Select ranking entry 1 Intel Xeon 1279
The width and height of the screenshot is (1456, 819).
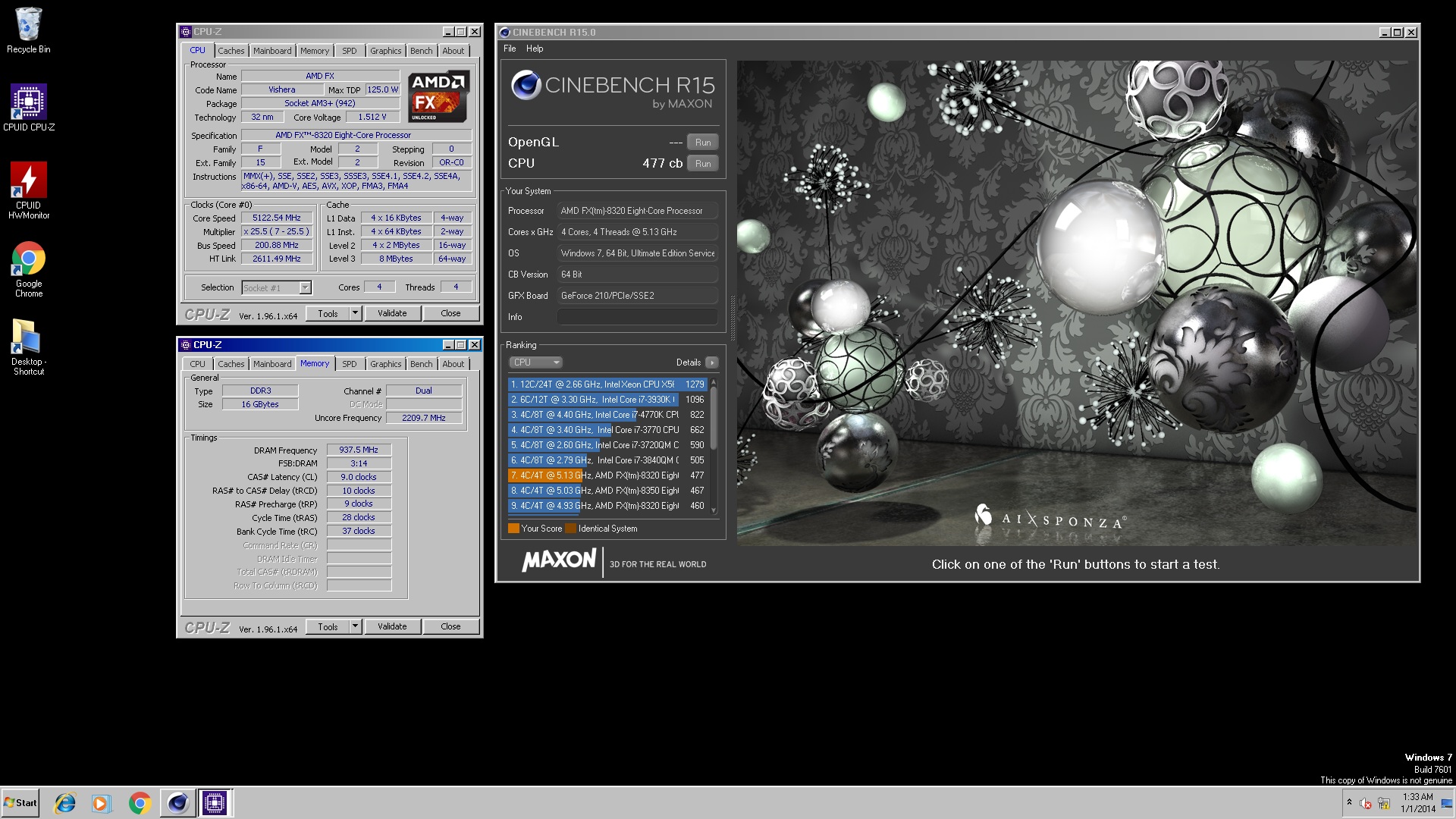pyautogui.click(x=607, y=384)
